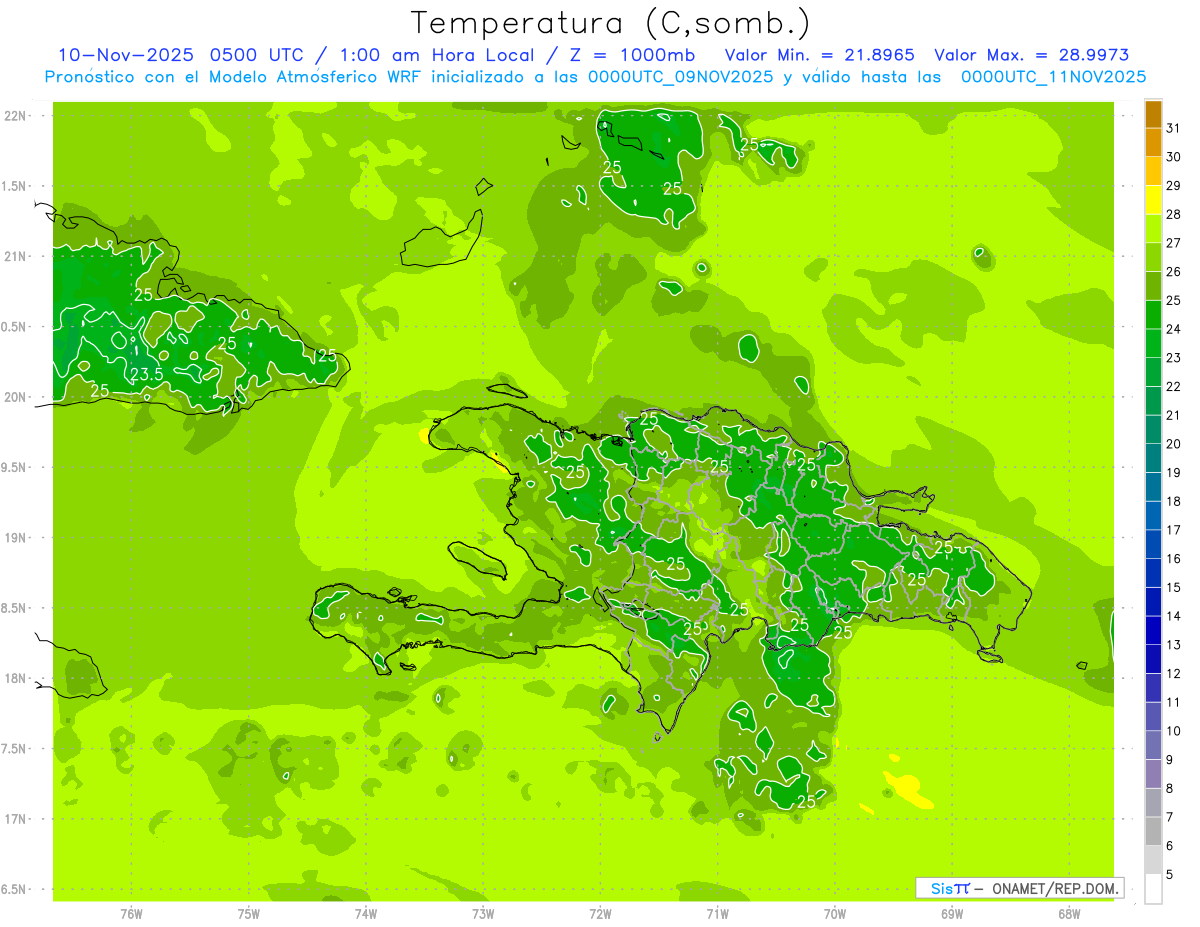This screenshot has height=927, width=1200.
Task: Click the "Valor Max. = 28.9973" text
Action: [1032, 55]
